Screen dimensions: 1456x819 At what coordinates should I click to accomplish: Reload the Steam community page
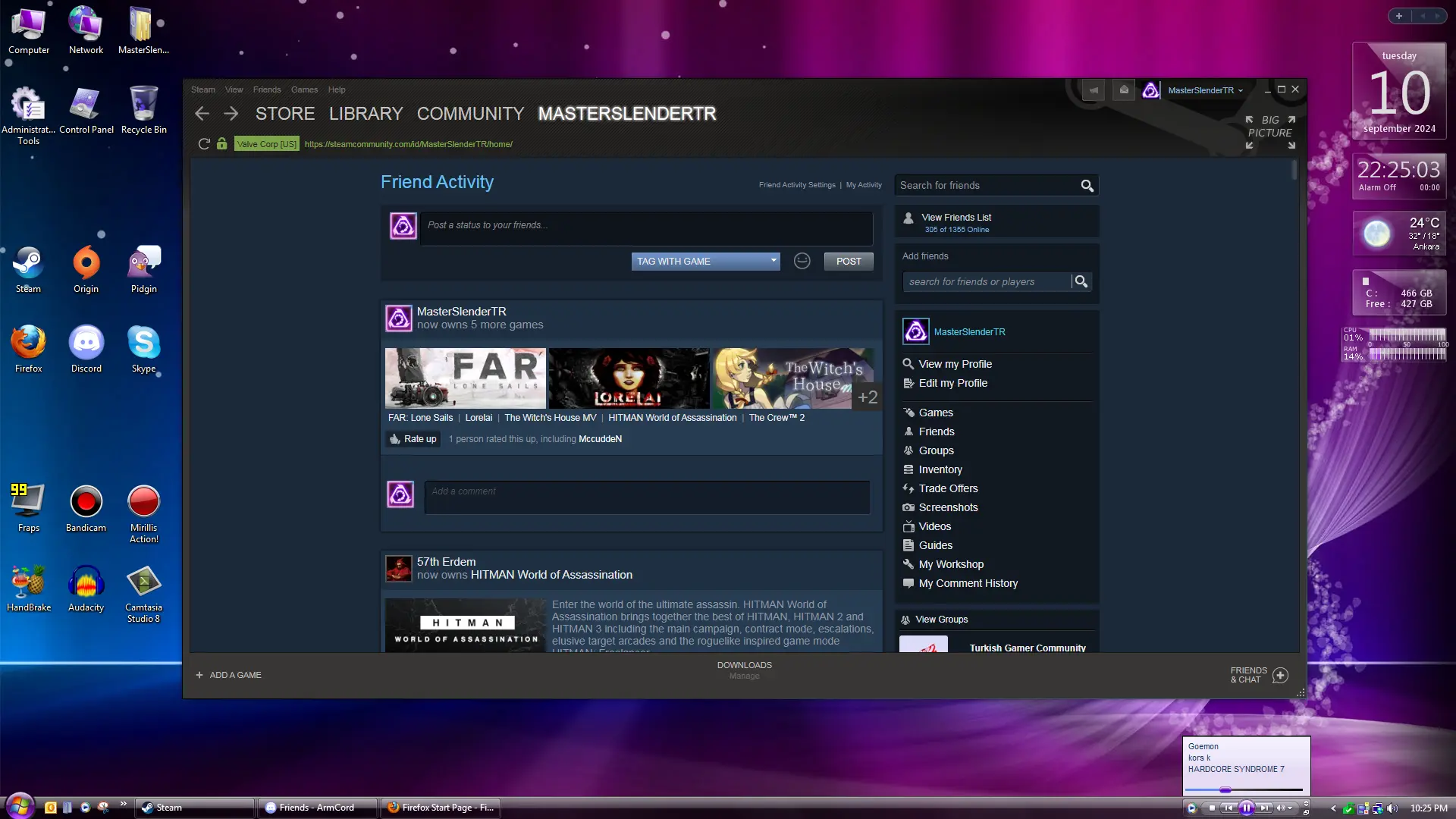point(204,144)
